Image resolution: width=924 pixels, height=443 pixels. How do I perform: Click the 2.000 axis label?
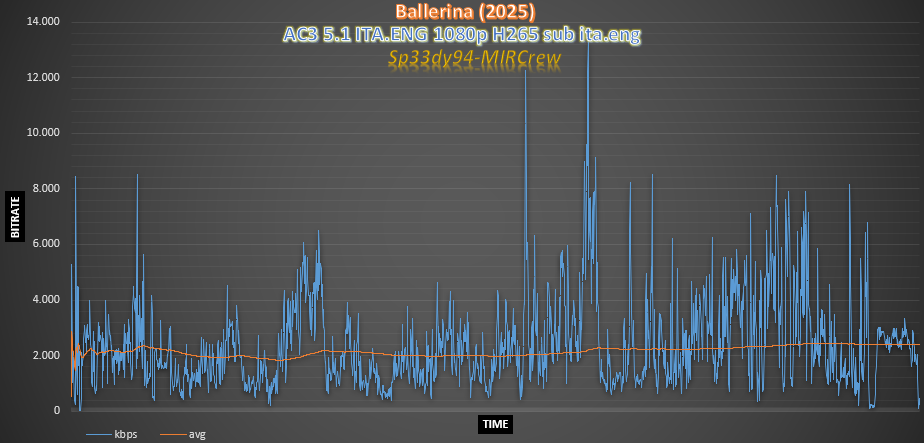pyautogui.click(x=46, y=355)
